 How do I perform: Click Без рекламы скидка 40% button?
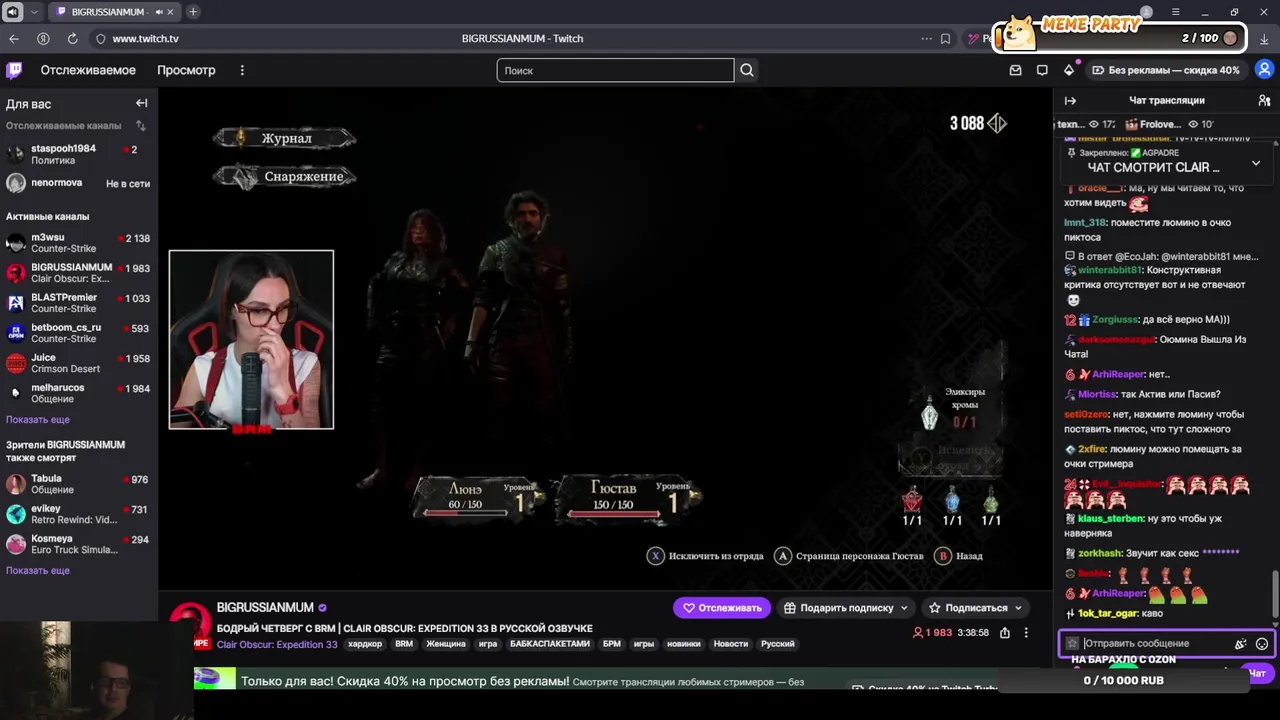pyautogui.click(x=1166, y=70)
